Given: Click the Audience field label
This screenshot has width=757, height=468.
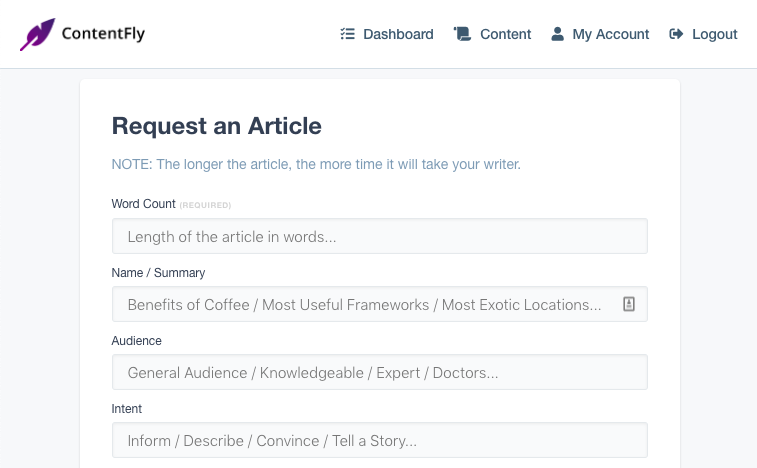Looking at the screenshot, I should pyautogui.click(x=137, y=340).
